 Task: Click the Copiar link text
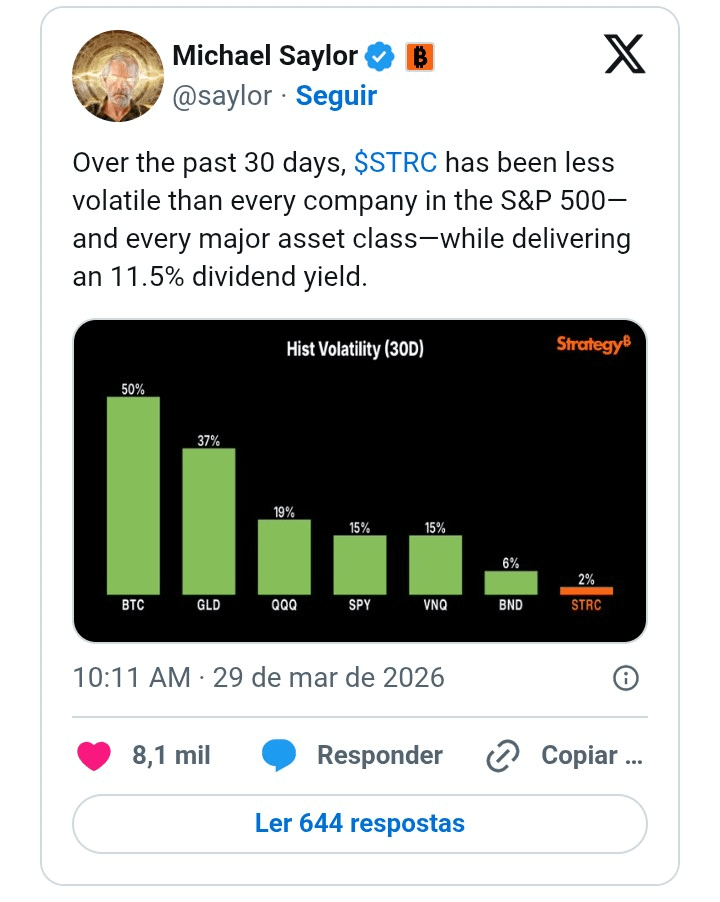click(x=592, y=755)
